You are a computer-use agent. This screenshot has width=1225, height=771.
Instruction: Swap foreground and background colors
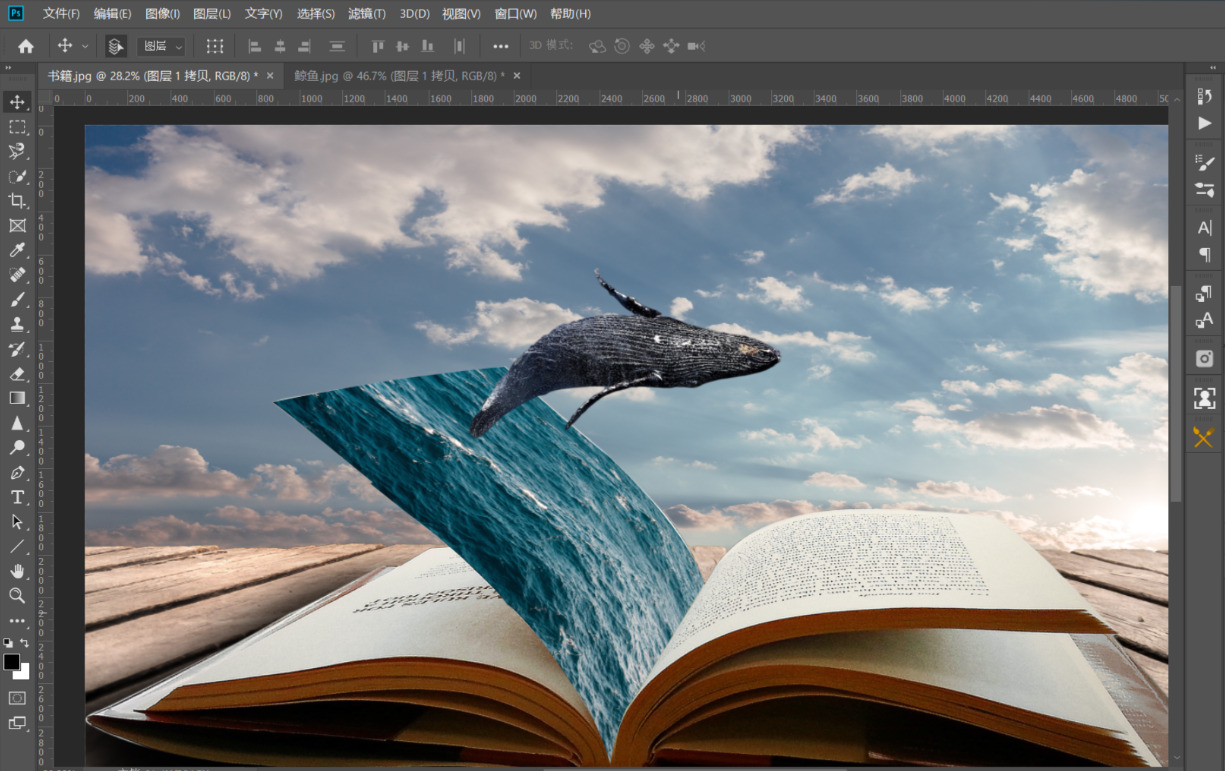point(25,643)
